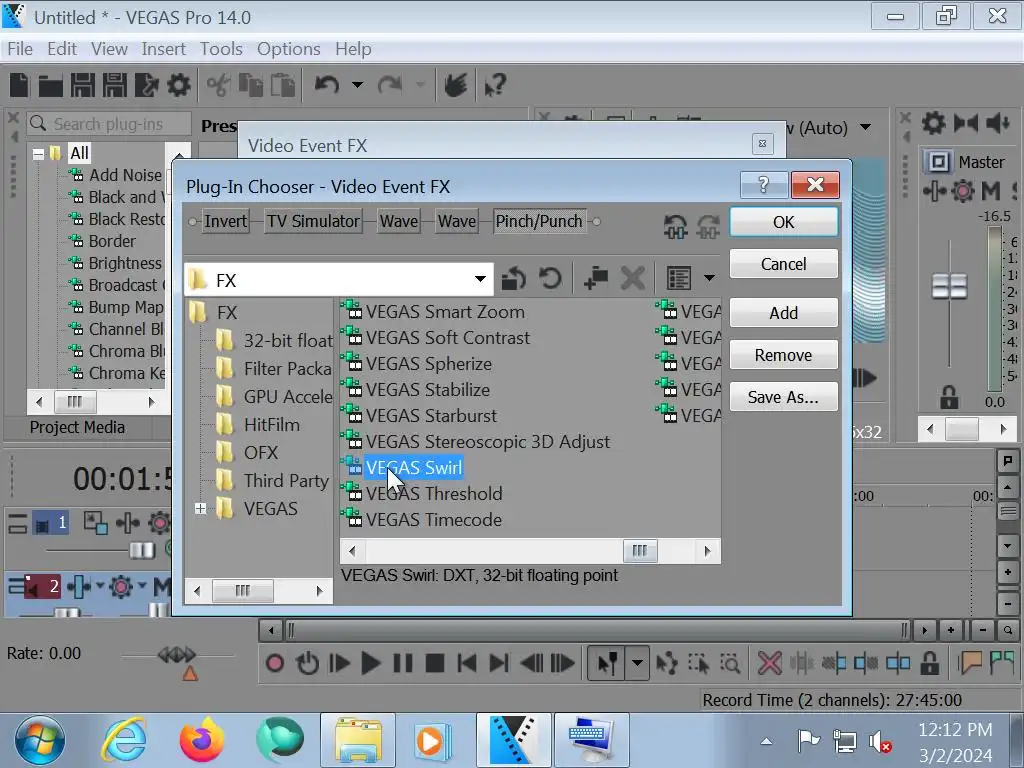Click Save As... in Plug-In Chooser
This screenshot has width=1024, height=768.
click(784, 397)
